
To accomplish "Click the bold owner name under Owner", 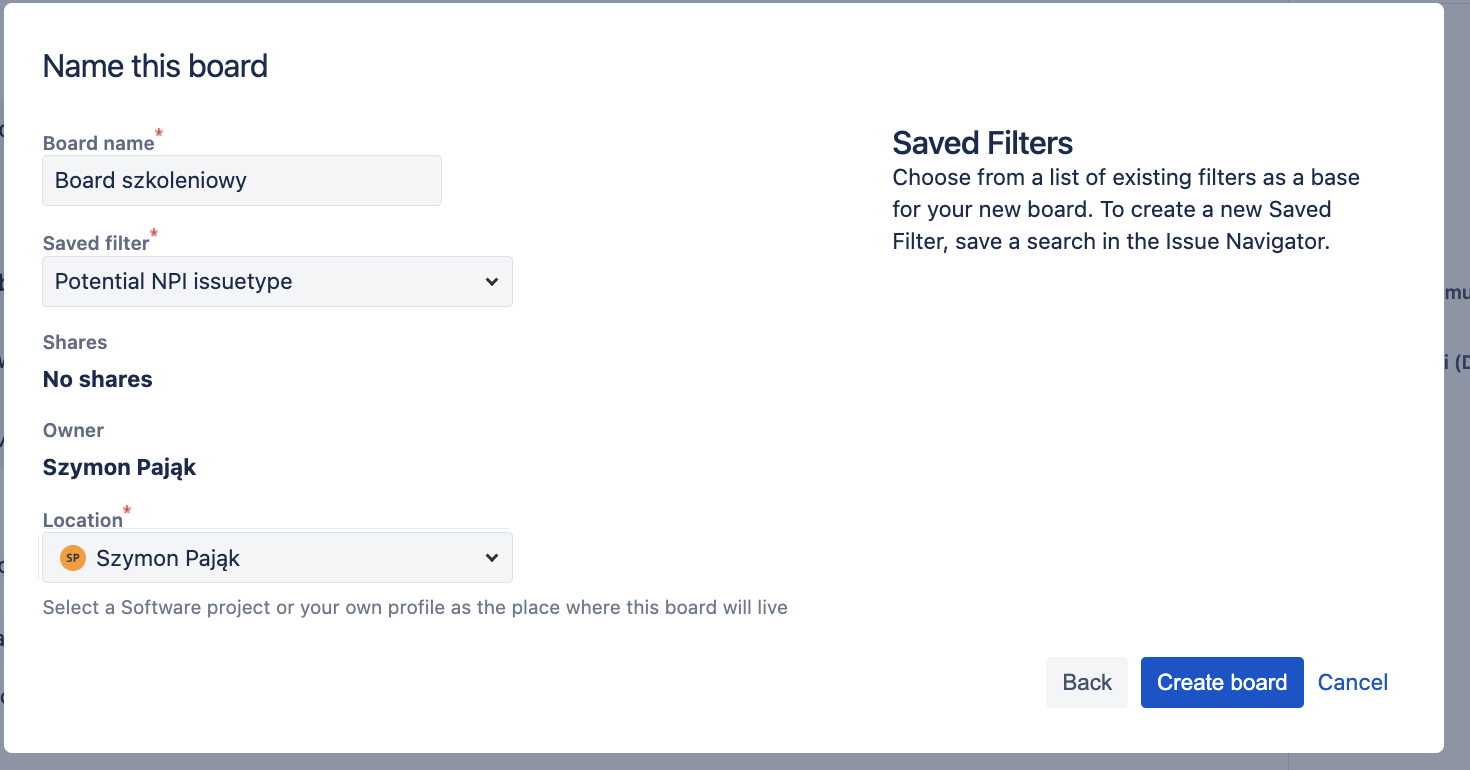I will tap(119, 468).
